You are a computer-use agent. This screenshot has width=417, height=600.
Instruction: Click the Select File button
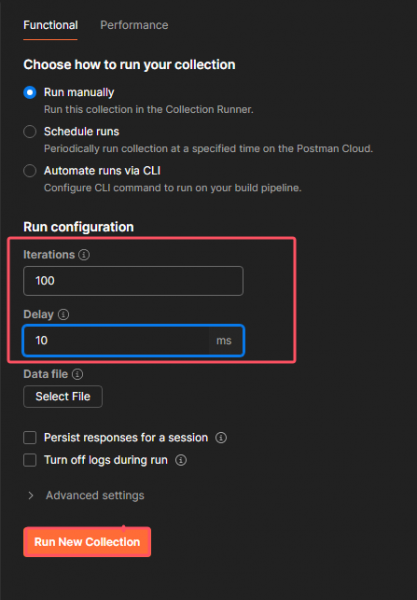63,396
